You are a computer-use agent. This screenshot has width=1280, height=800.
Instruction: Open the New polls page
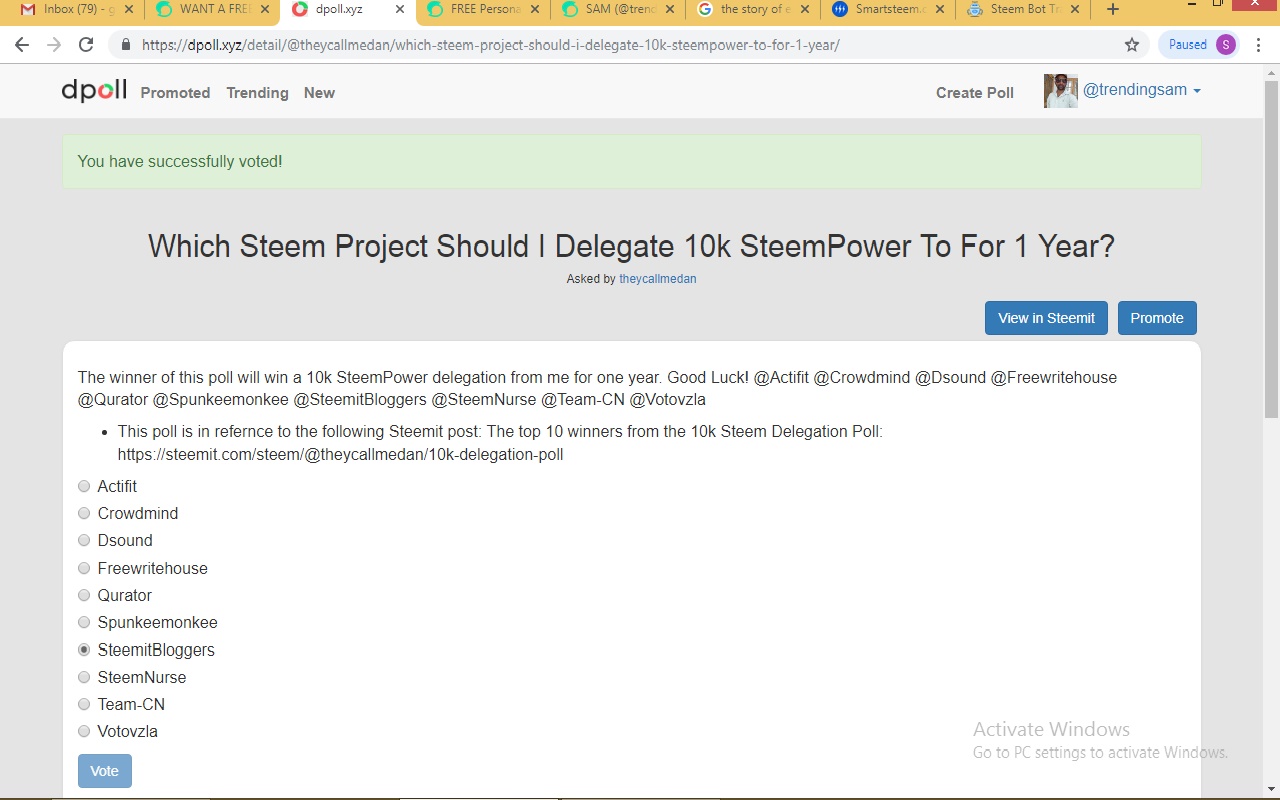[319, 93]
